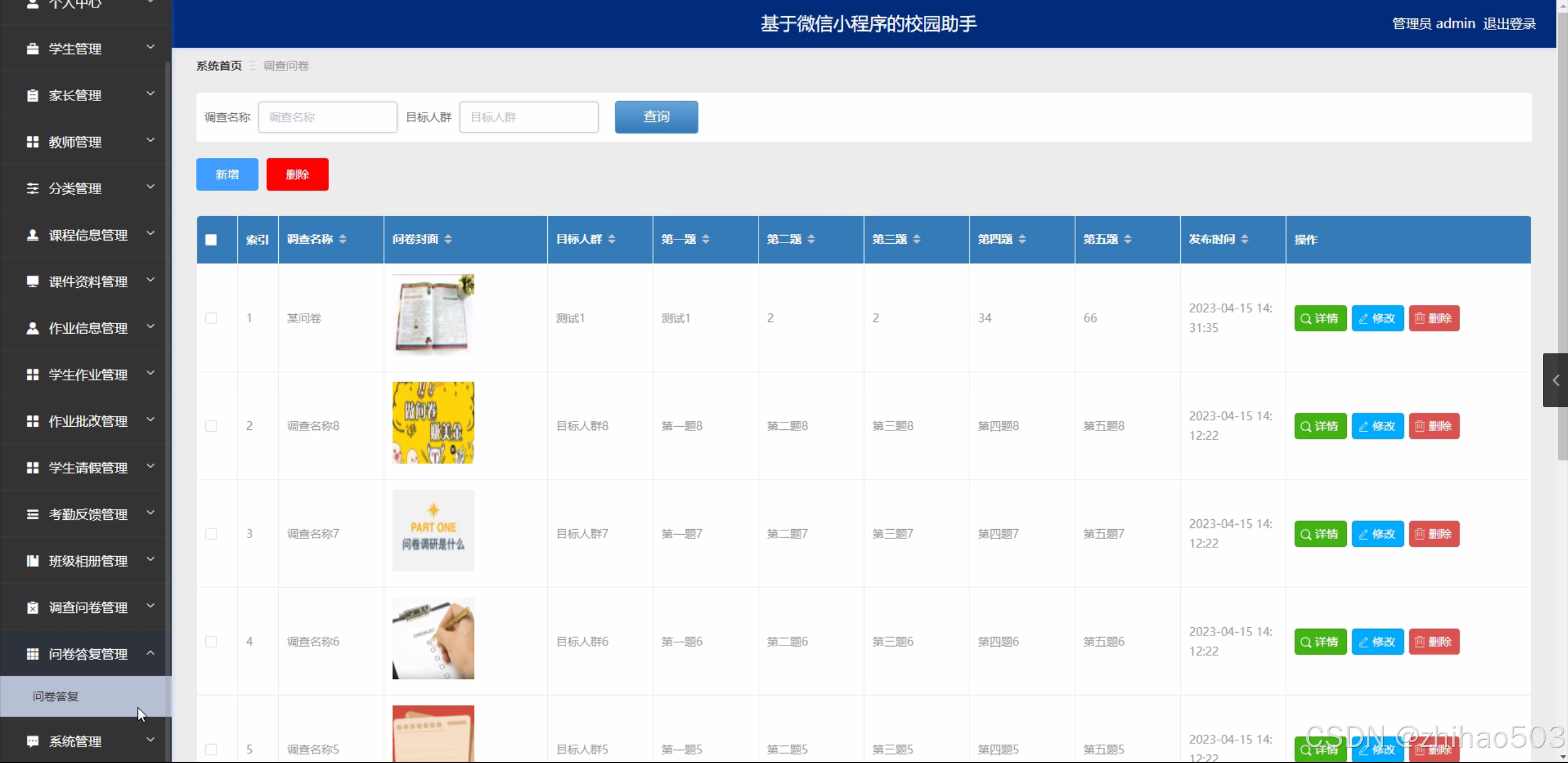
Task: Click the 考勤反馈管理 list icon
Action: 32,514
